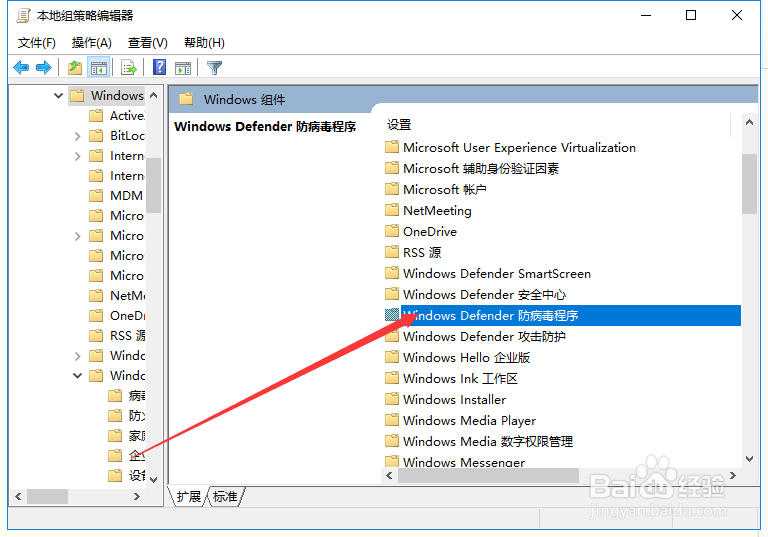The width and height of the screenshot is (768, 537).
Task: Click tree pane horizontal scroll-right arrow
Action: pyautogui.click(x=137, y=496)
